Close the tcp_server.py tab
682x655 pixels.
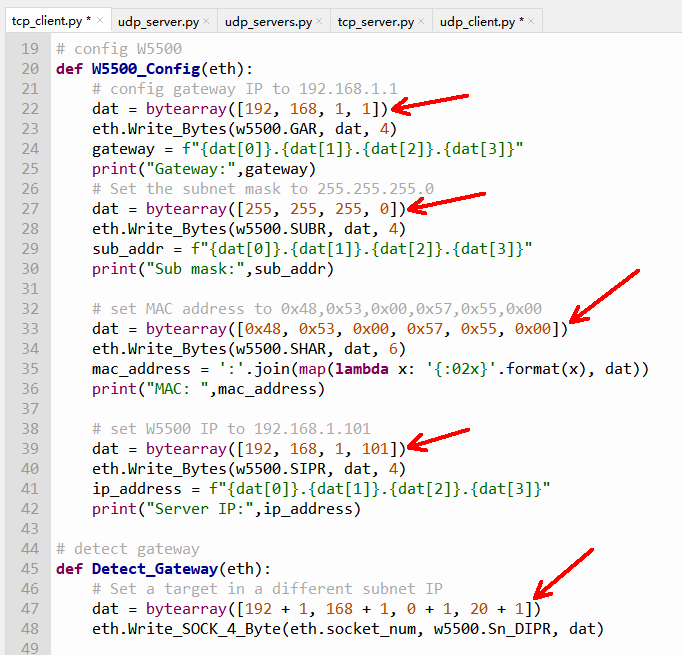pyautogui.click(x=421, y=21)
